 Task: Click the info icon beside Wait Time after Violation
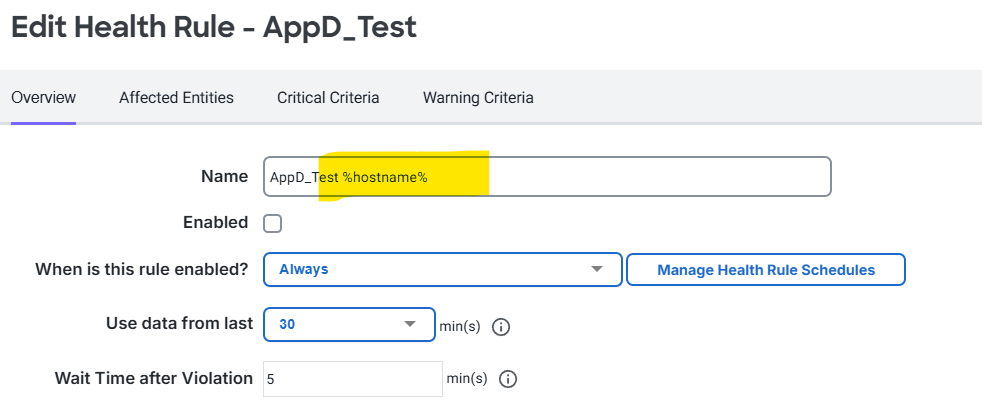[507, 379]
